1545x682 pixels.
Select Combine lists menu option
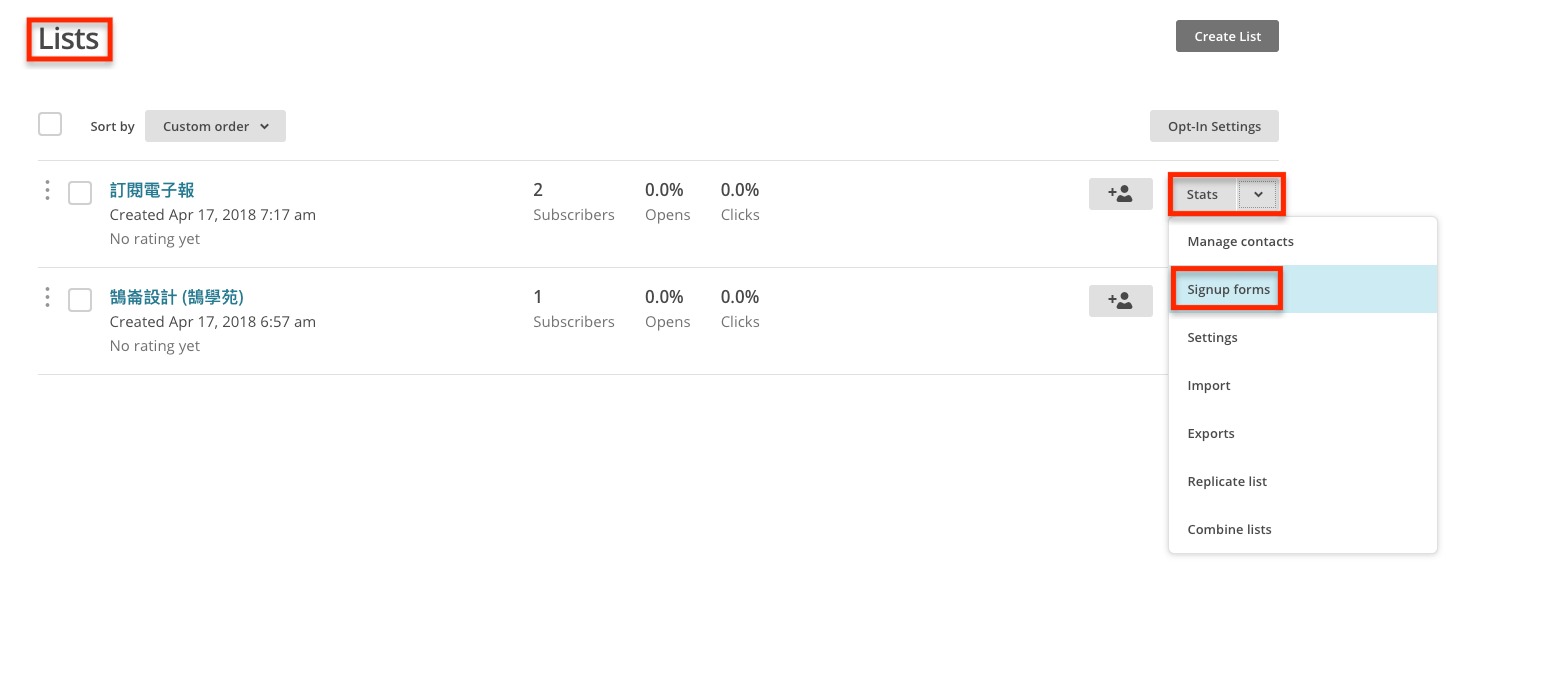click(1229, 530)
